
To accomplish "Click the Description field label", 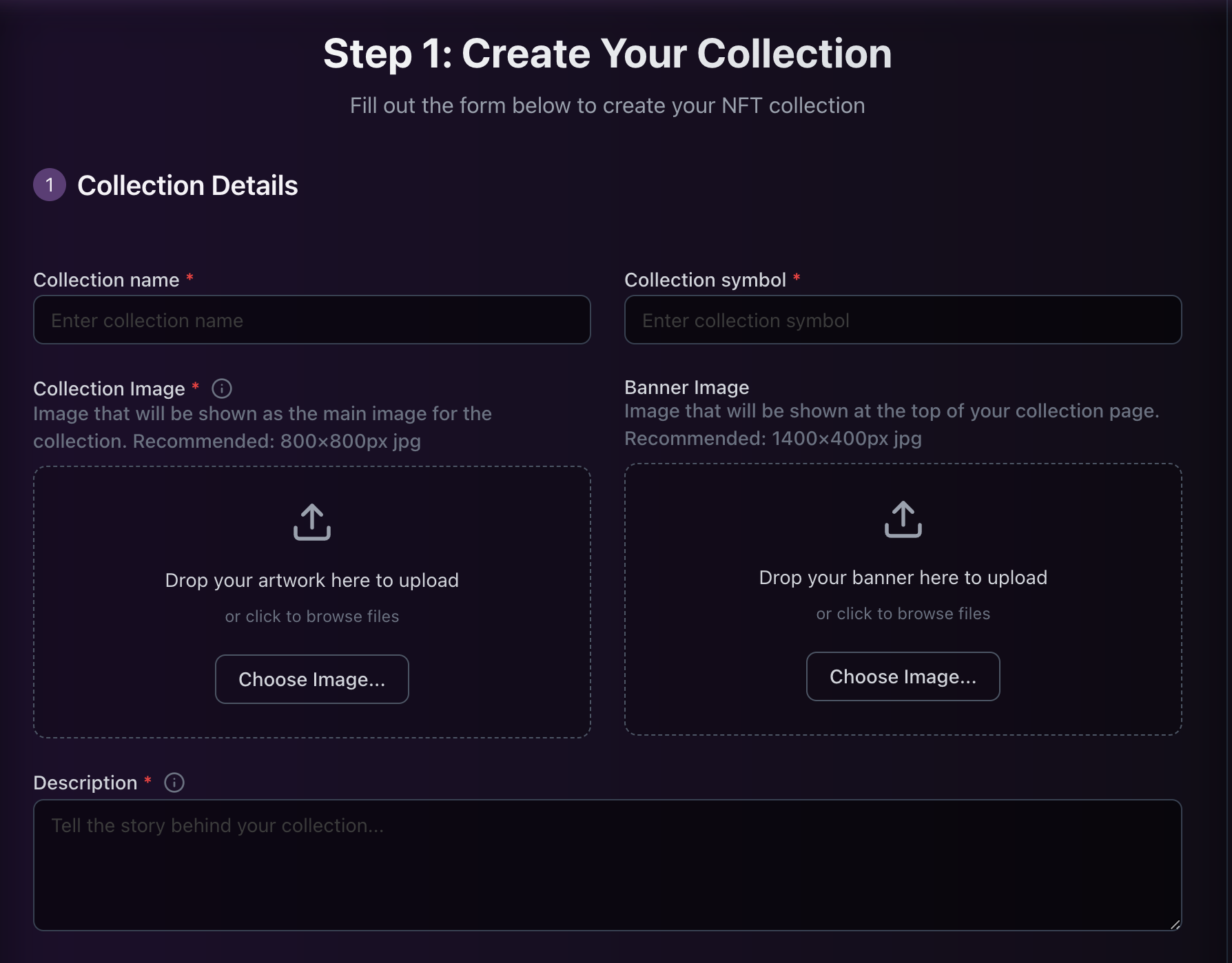I will (x=85, y=783).
